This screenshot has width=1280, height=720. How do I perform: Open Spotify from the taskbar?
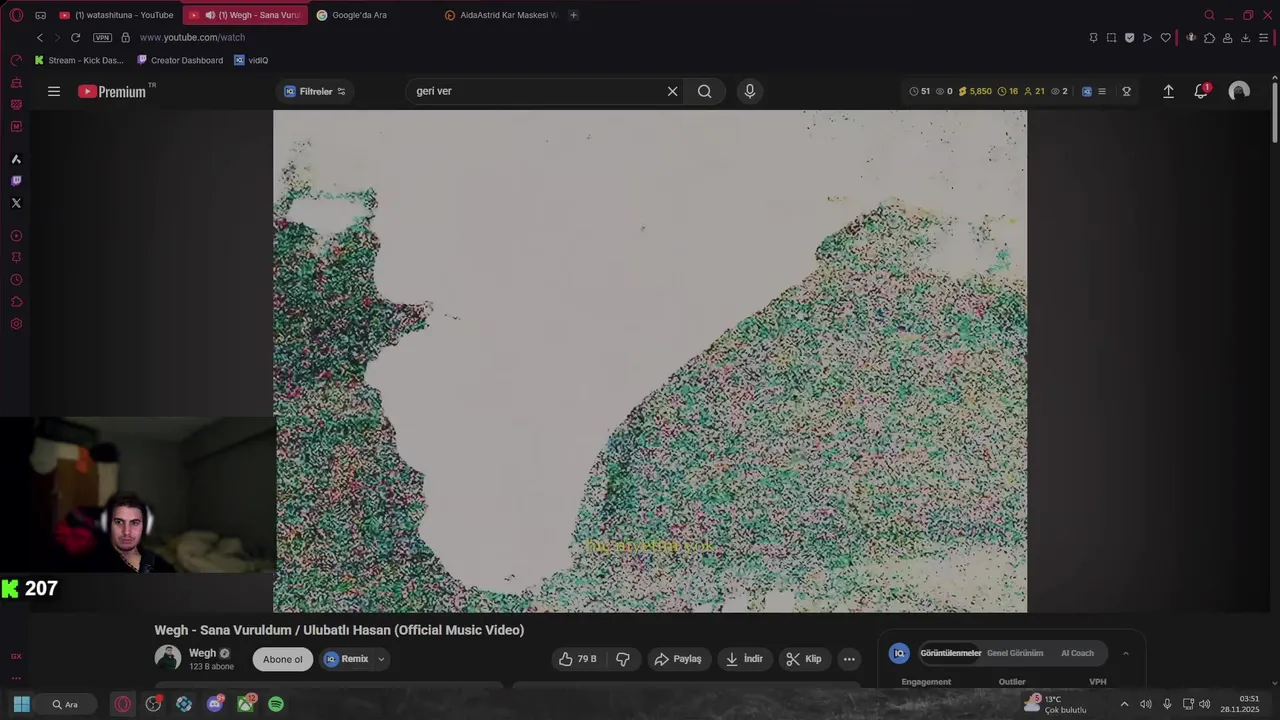point(276,704)
